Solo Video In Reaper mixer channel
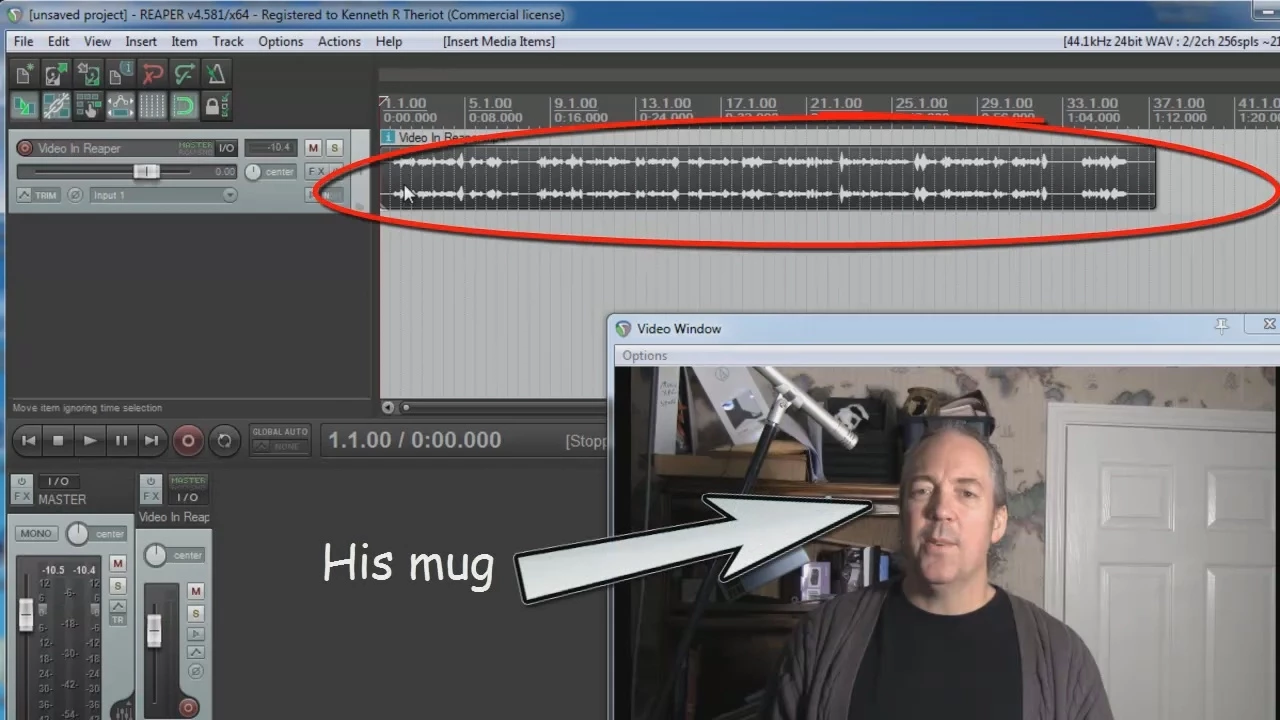The width and height of the screenshot is (1280, 720). [x=196, y=612]
